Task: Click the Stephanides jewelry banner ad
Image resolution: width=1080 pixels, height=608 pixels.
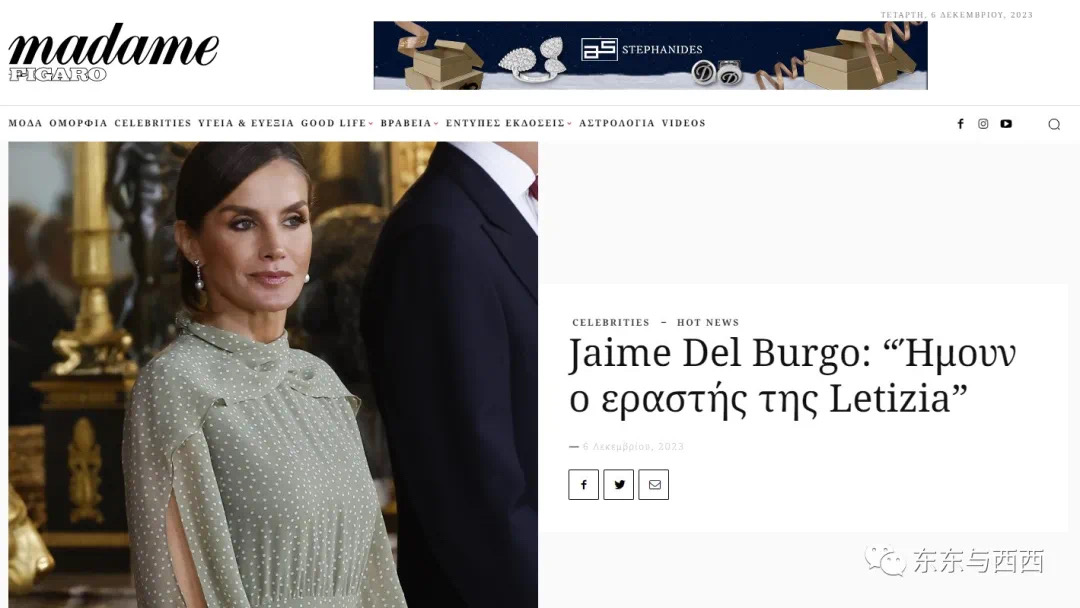Action: [650, 55]
